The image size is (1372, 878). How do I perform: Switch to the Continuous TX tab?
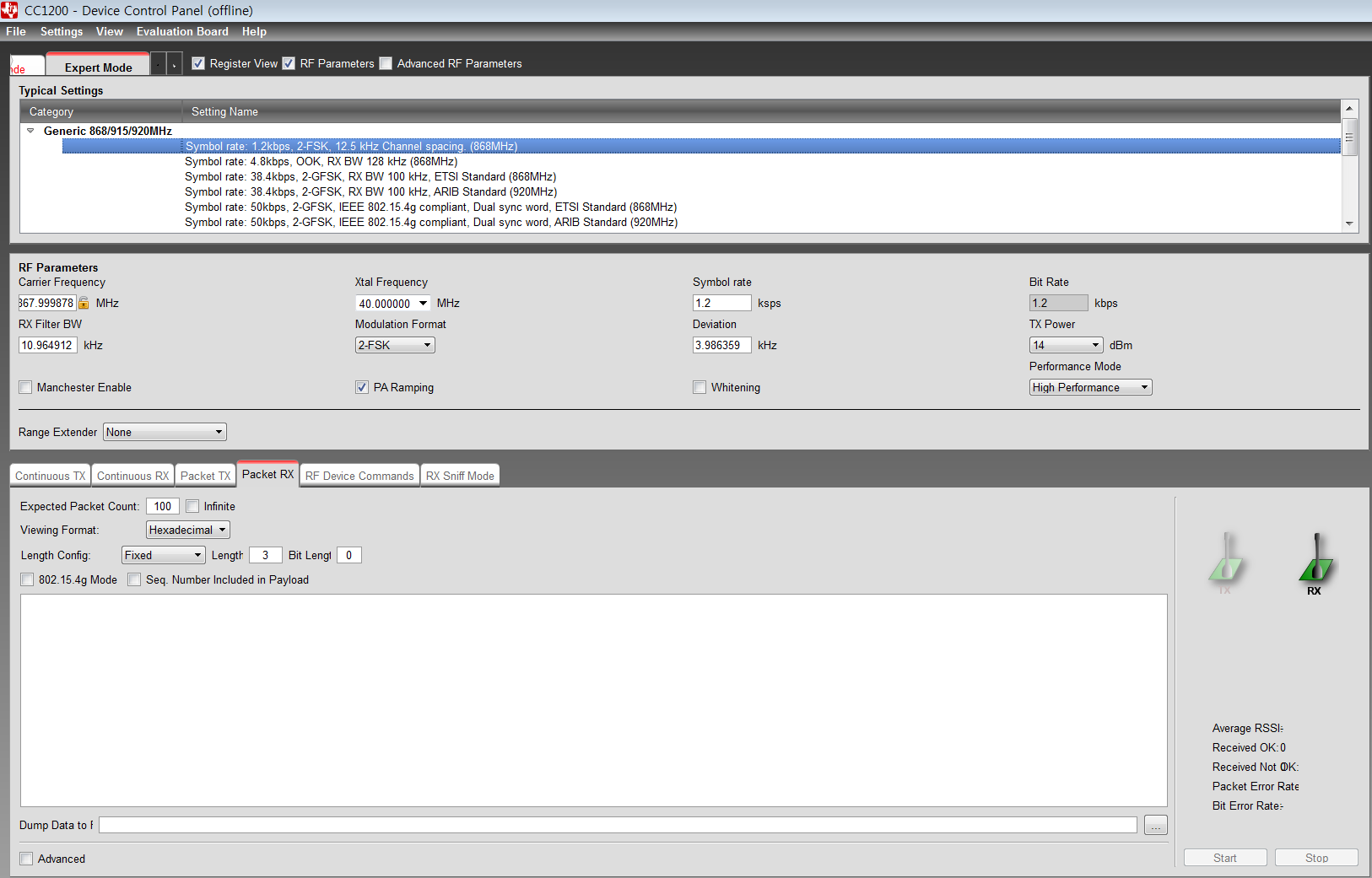pyautogui.click(x=51, y=476)
